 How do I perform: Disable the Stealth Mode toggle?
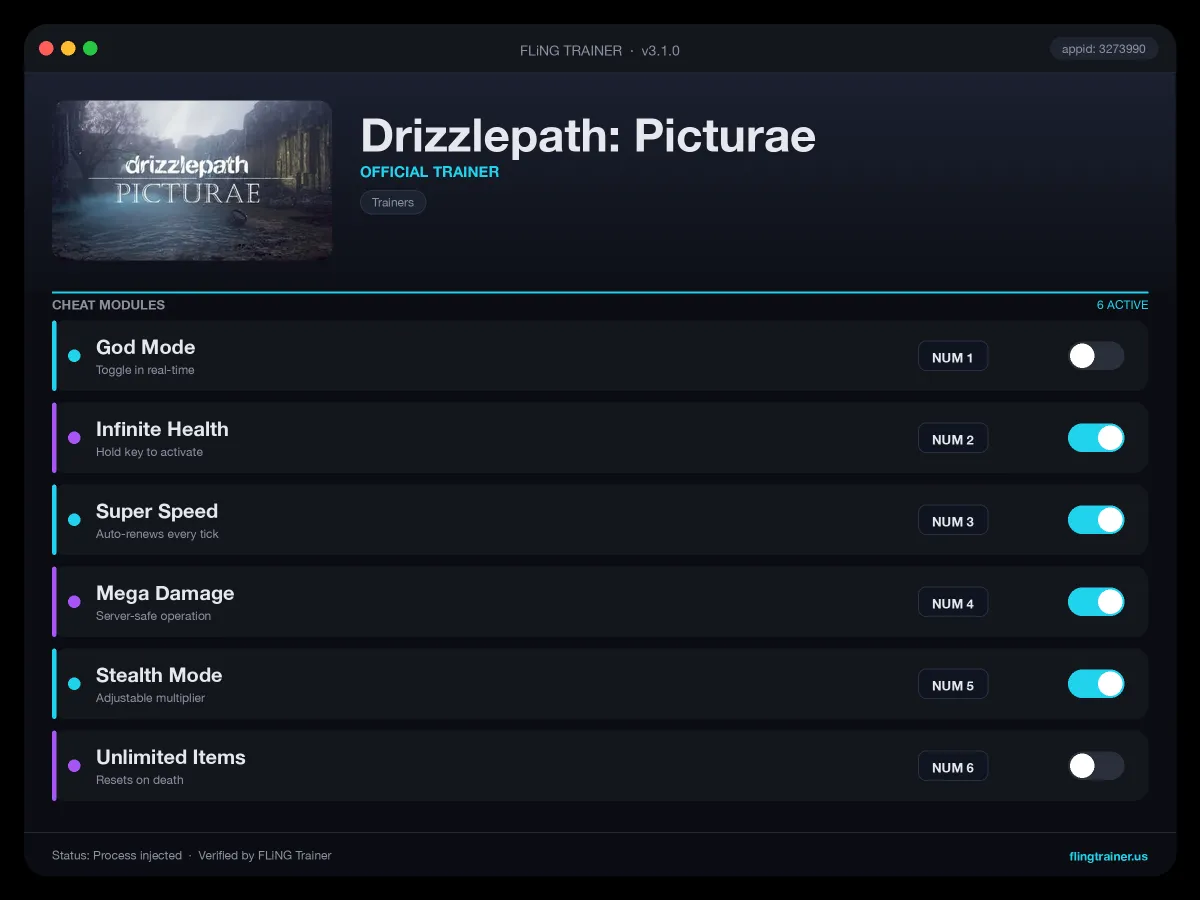[1096, 684]
